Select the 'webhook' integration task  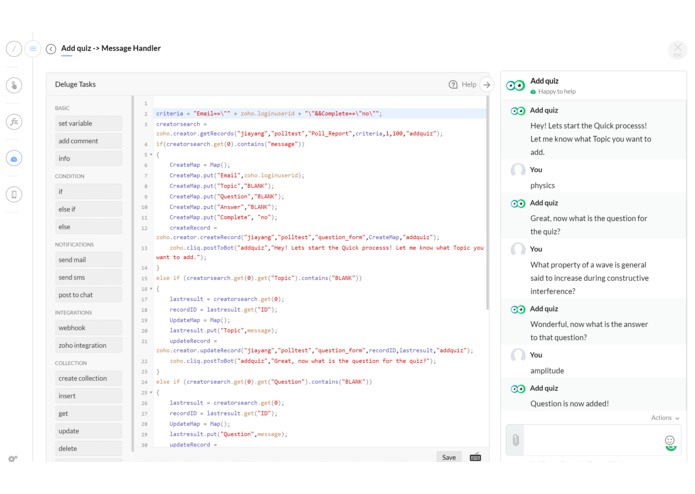point(88,328)
